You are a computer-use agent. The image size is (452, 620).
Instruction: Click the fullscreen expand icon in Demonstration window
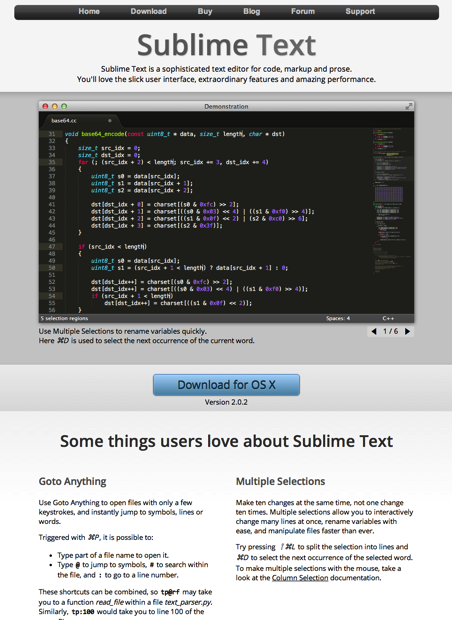[x=409, y=106]
